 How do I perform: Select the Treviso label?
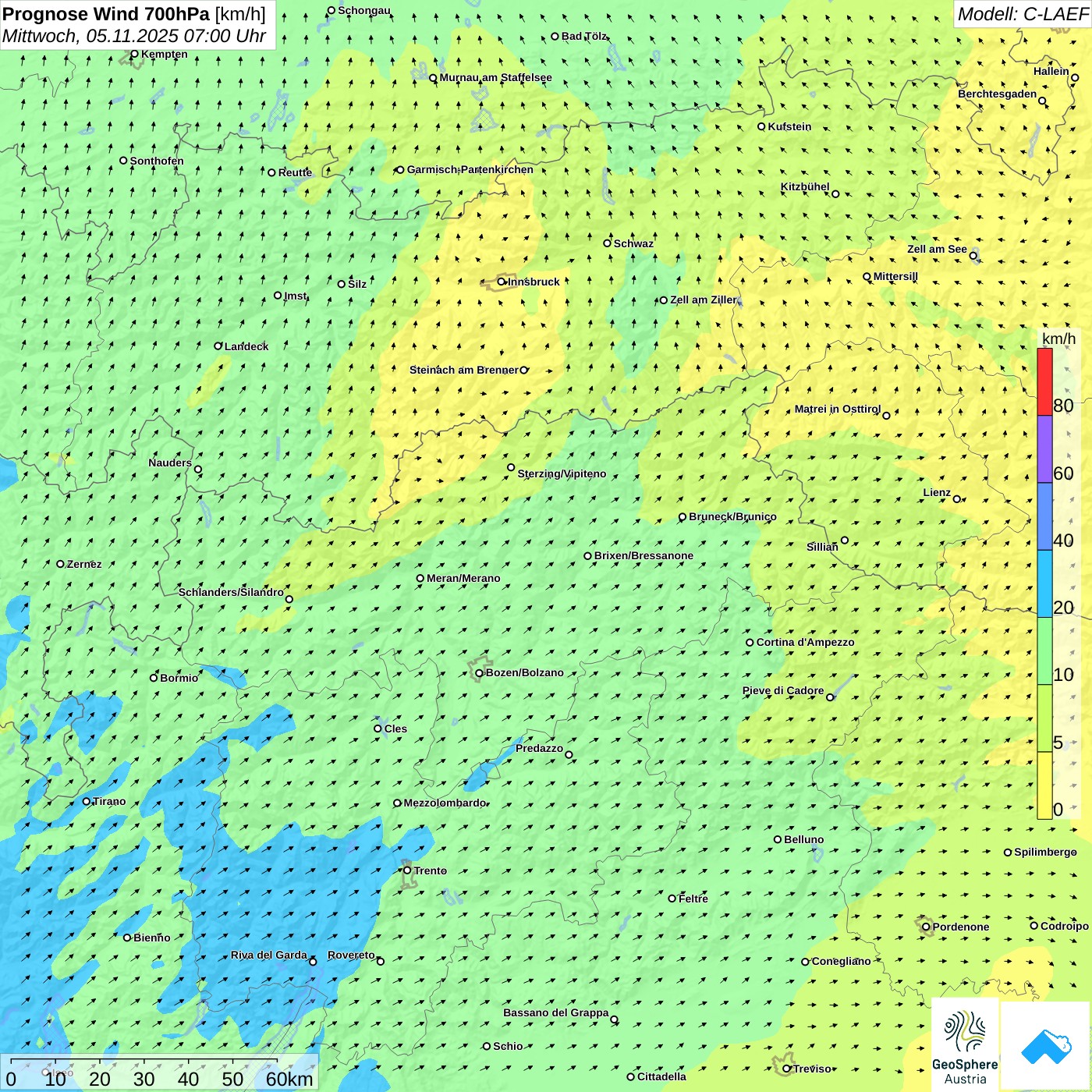pos(812,1069)
